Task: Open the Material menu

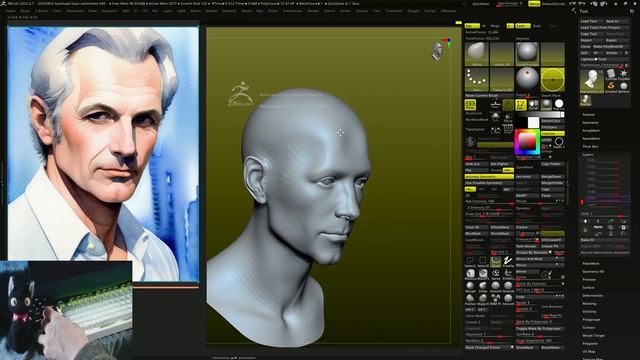Action: pyautogui.click(x=229, y=11)
